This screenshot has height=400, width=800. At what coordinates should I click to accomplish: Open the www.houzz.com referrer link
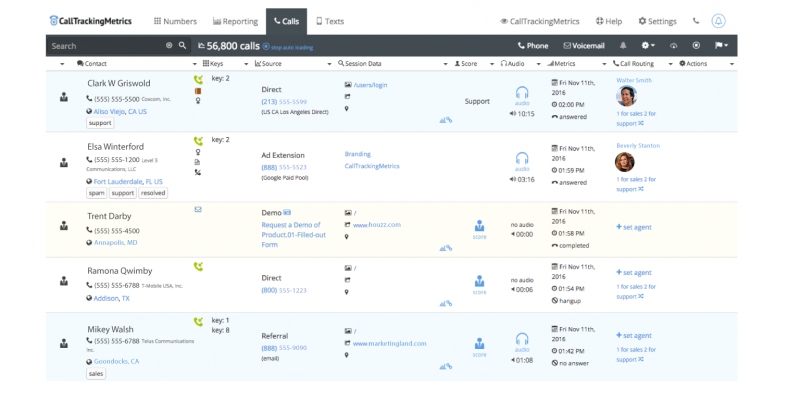tap(377, 224)
